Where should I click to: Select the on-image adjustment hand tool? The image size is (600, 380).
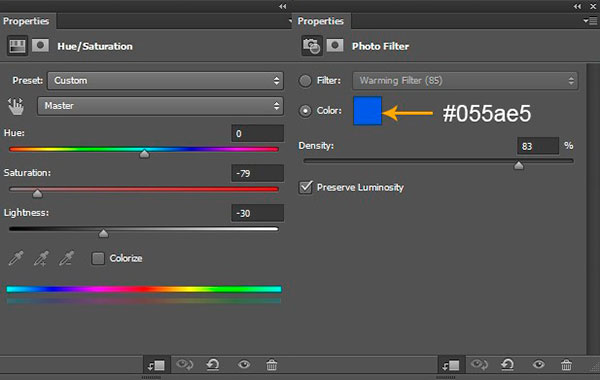[16, 106]
